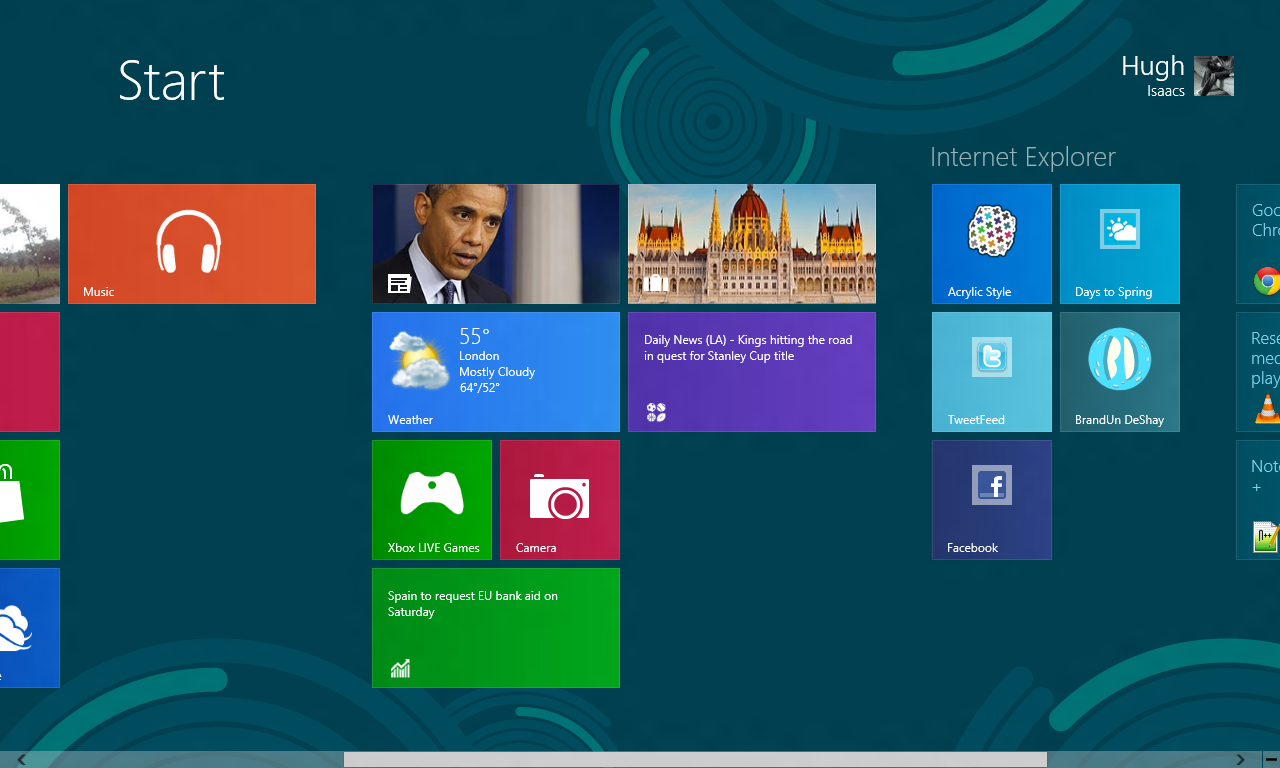Screen dimensions: 1280x768
Task: Click the zoom-out minus button at corner
Action: coord(1271,760)
